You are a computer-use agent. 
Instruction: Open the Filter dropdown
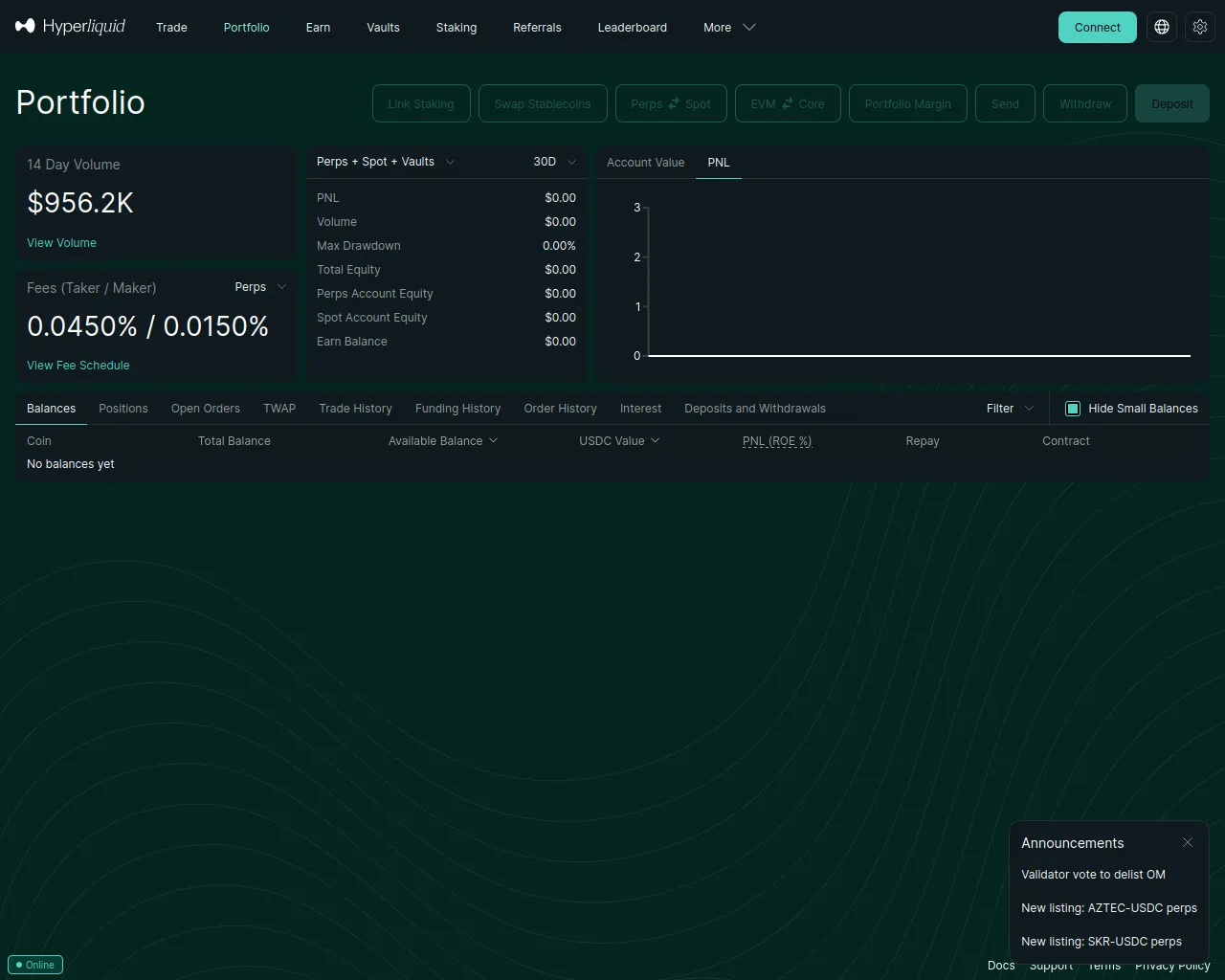tap(1010, 409)
